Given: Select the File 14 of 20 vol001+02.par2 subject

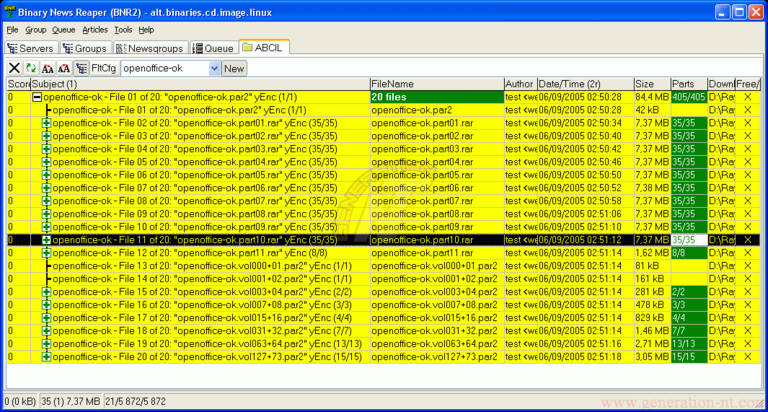Looking at the screenshot, I should click(202, 279).
